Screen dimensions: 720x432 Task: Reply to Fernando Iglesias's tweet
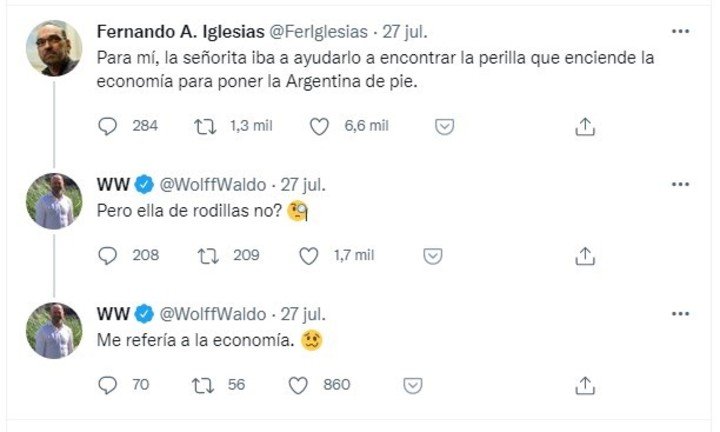click(108, 127)
